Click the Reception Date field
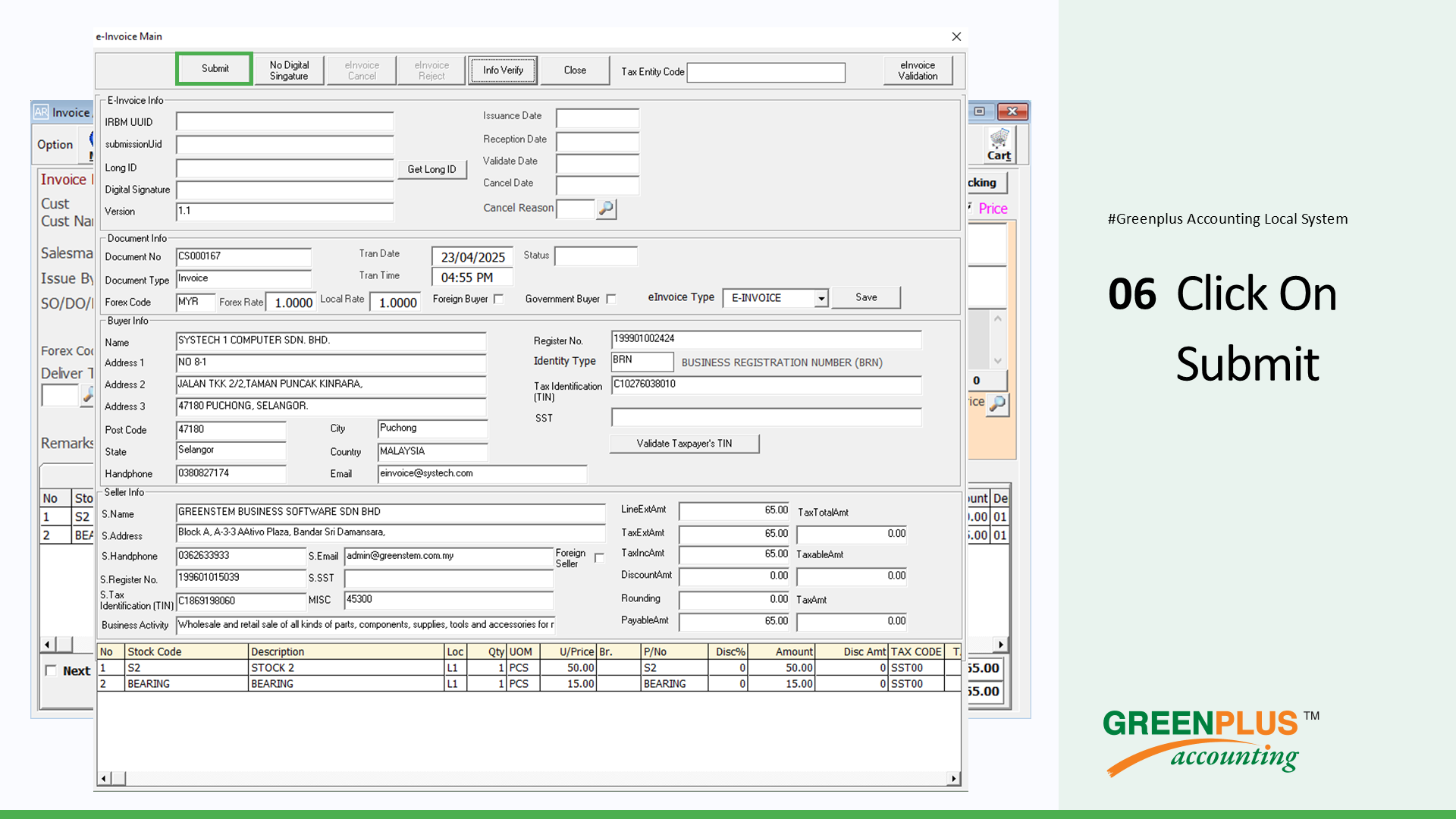The width and height of the screenshot is (1456, 819). (x=597, y=141)
